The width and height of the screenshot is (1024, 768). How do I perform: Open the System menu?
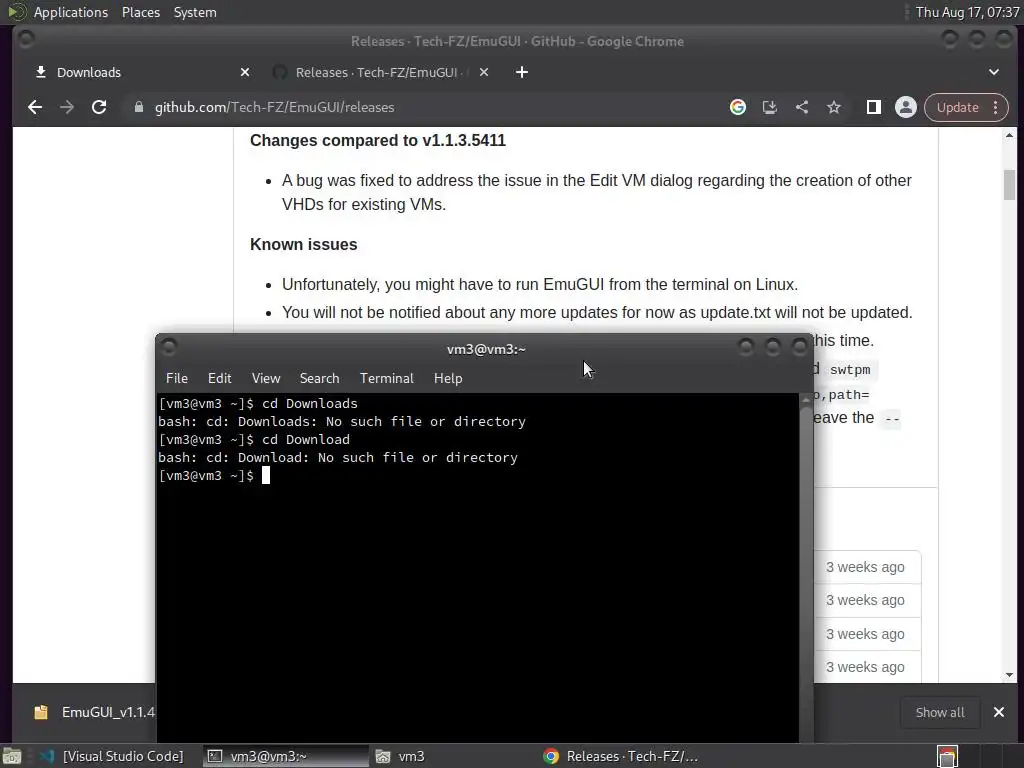point(195,12)
